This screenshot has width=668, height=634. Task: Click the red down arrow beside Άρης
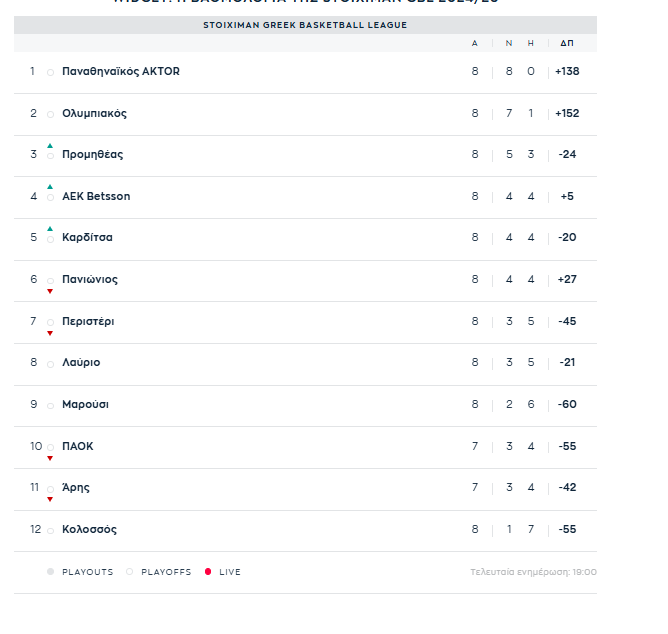coord(50,499)
